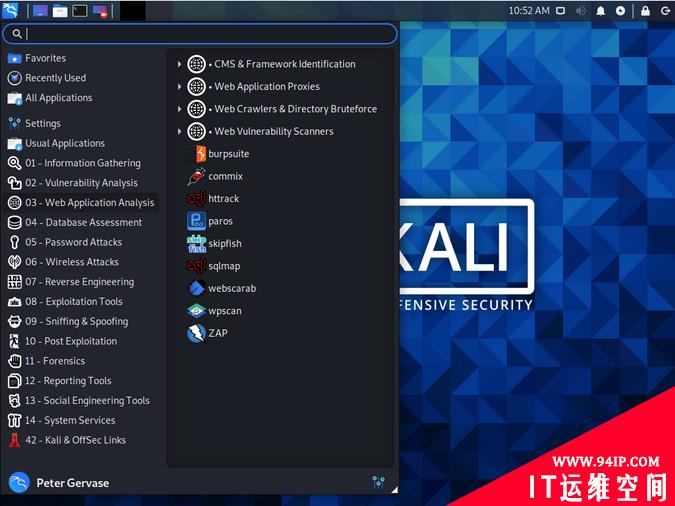Start skipfish scanner
This screenshot has height=506, width=675.
214,243
